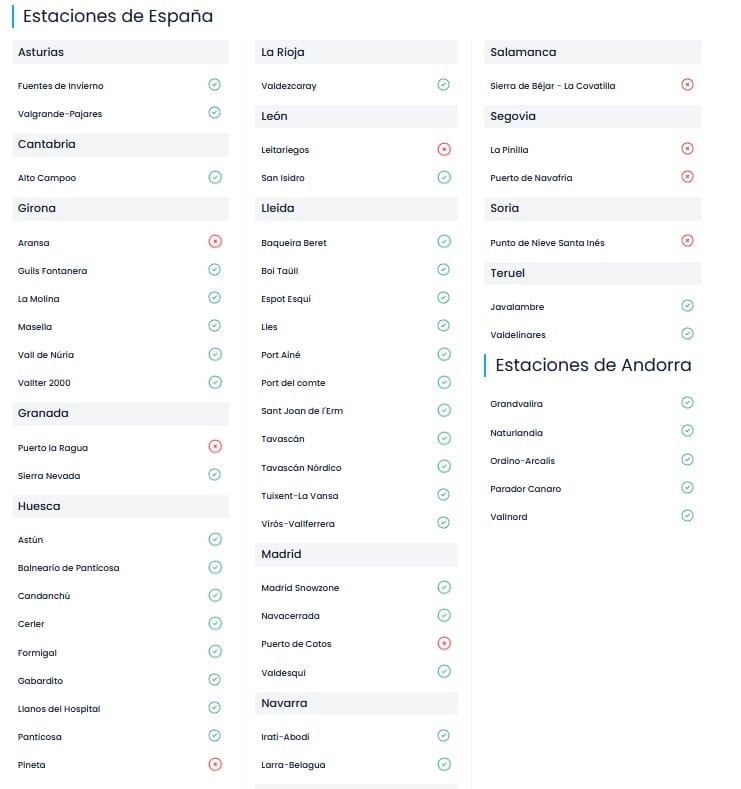
Task: Click the red closed icon next to Leitariegos
Action: [x=444, y=149]
